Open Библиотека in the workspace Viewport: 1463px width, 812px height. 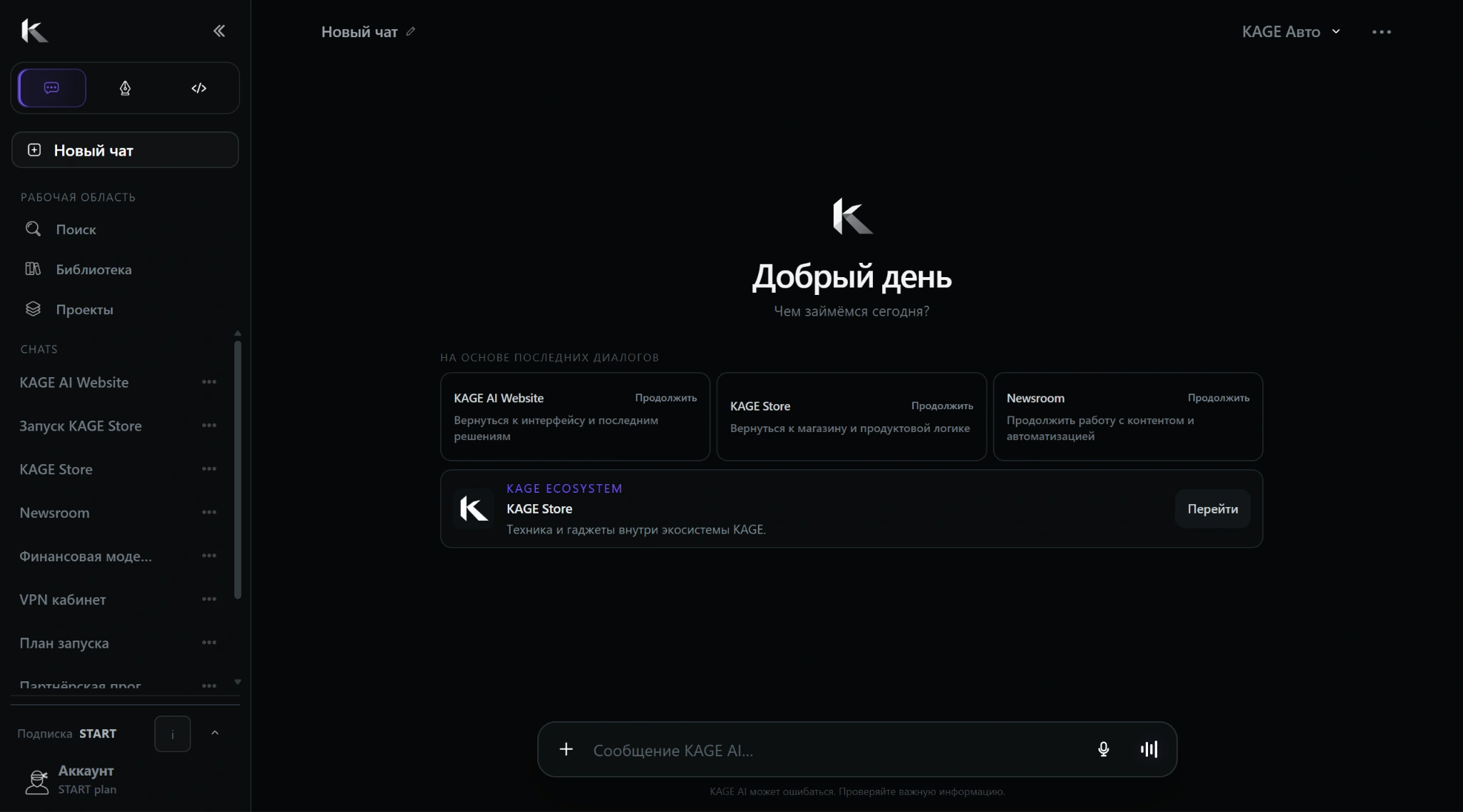pos(125,269)
